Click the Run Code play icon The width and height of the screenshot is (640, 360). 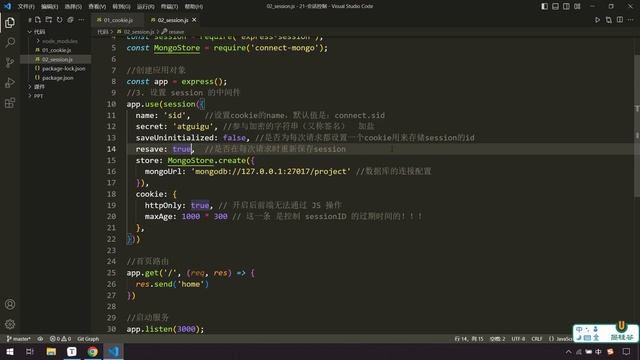pos(597,20)
